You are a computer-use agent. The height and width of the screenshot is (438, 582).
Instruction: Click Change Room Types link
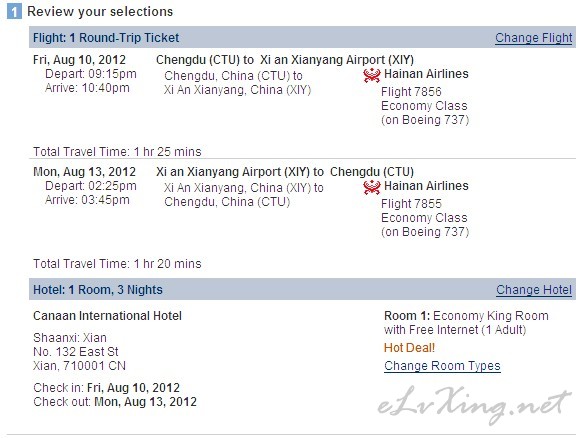coord(442,366)
